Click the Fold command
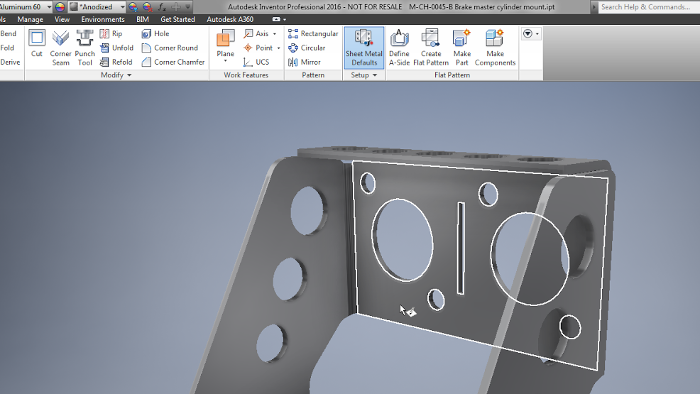 coord(7,48)
